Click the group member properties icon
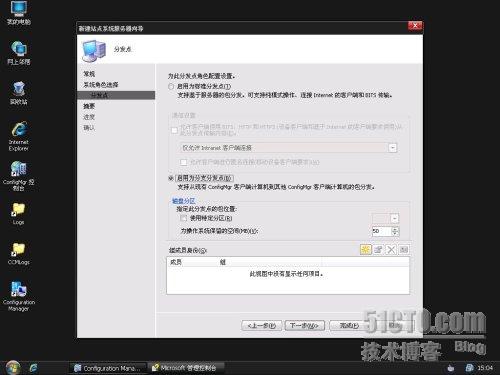This screenshot has height=375, width=500. click(378, 249)
